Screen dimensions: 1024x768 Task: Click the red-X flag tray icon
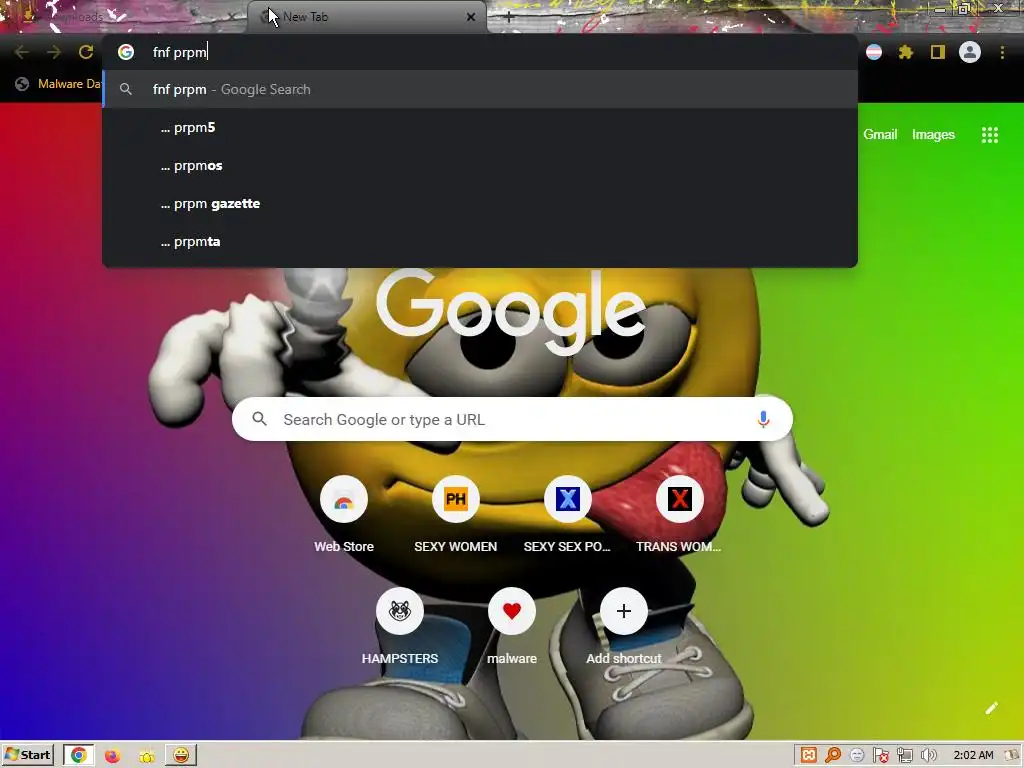(x=881, y=756)
